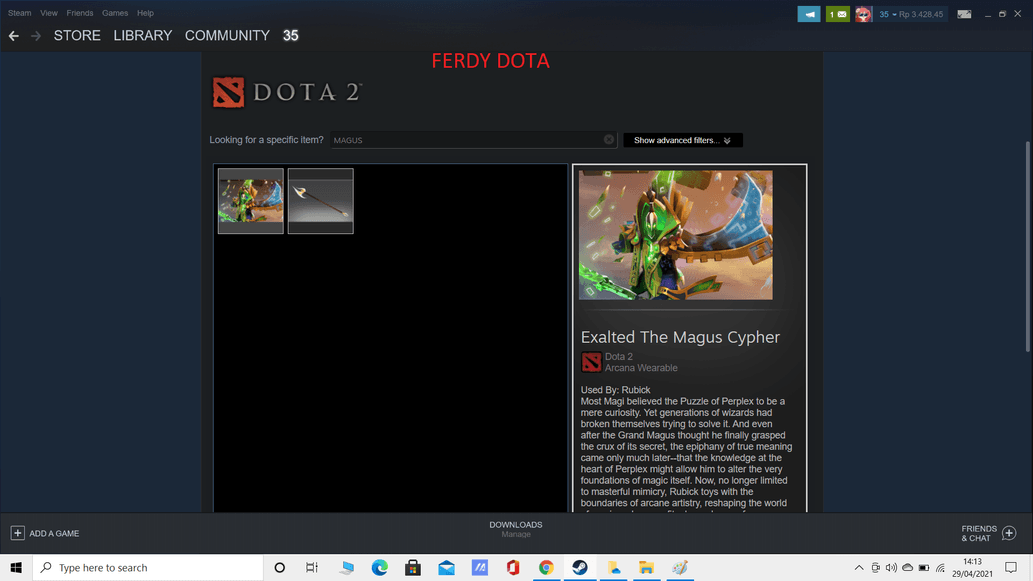The image size is (1033, 581).
Task: Click the large Magus Cypher preview image
Action: point(676,235)
